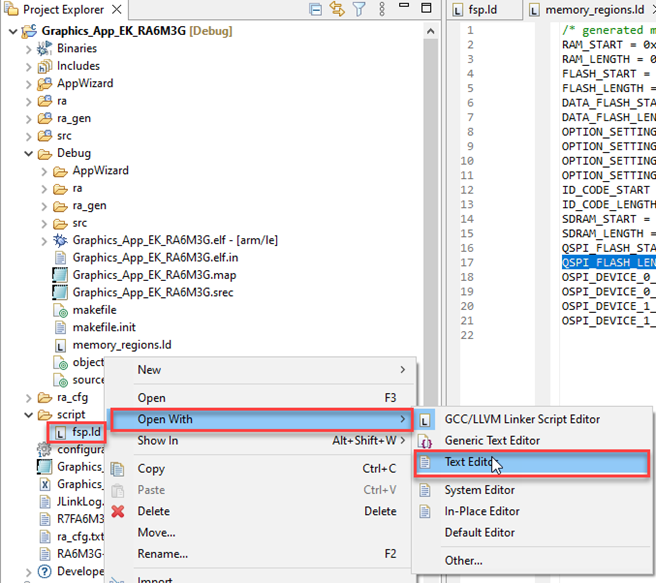656x583 pixels.
Task: Maximize the Project Explorer view
Action: click(426, 8)
